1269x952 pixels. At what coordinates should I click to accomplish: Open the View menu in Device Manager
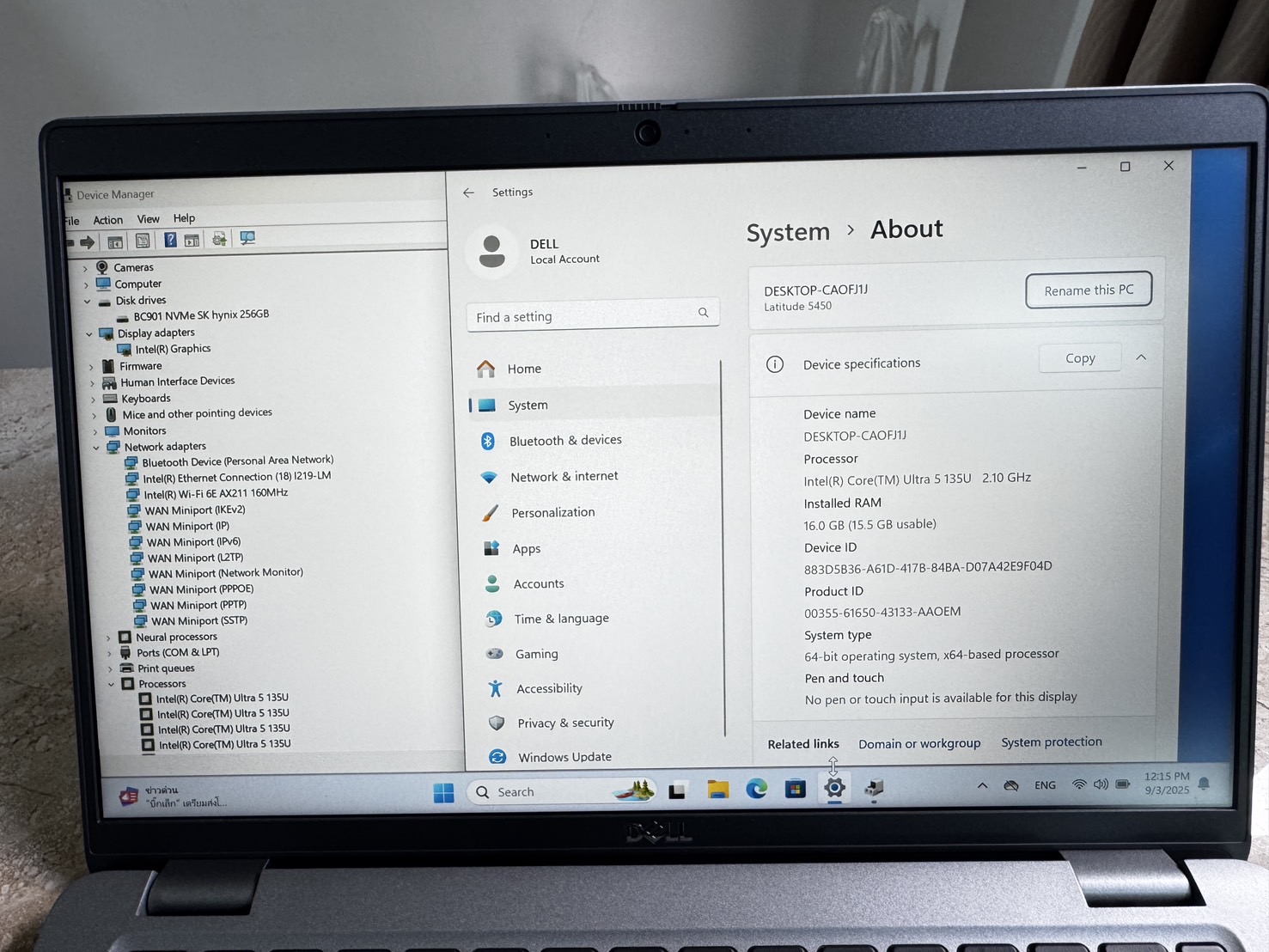point(149,219)
